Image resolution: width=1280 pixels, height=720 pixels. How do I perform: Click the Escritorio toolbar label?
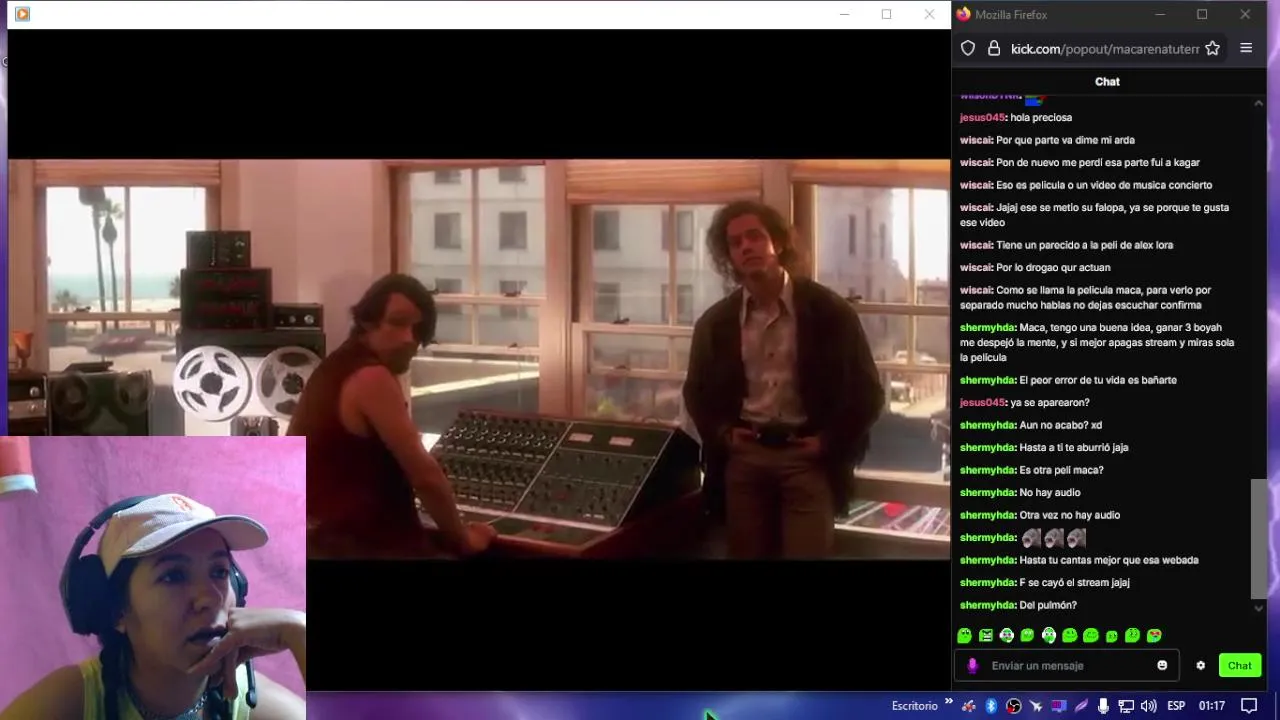pos(915,706)
